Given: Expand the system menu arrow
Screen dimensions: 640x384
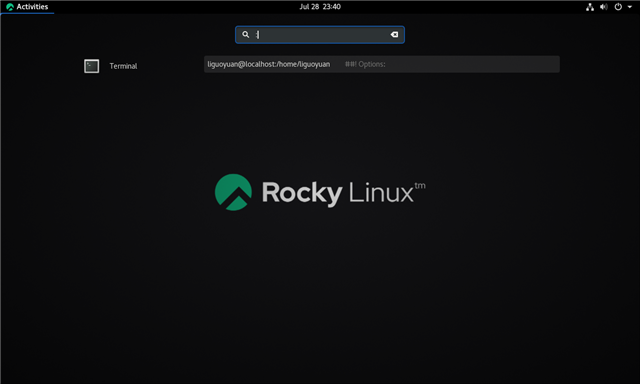Looking at the screenshot, I should (630, 7).
